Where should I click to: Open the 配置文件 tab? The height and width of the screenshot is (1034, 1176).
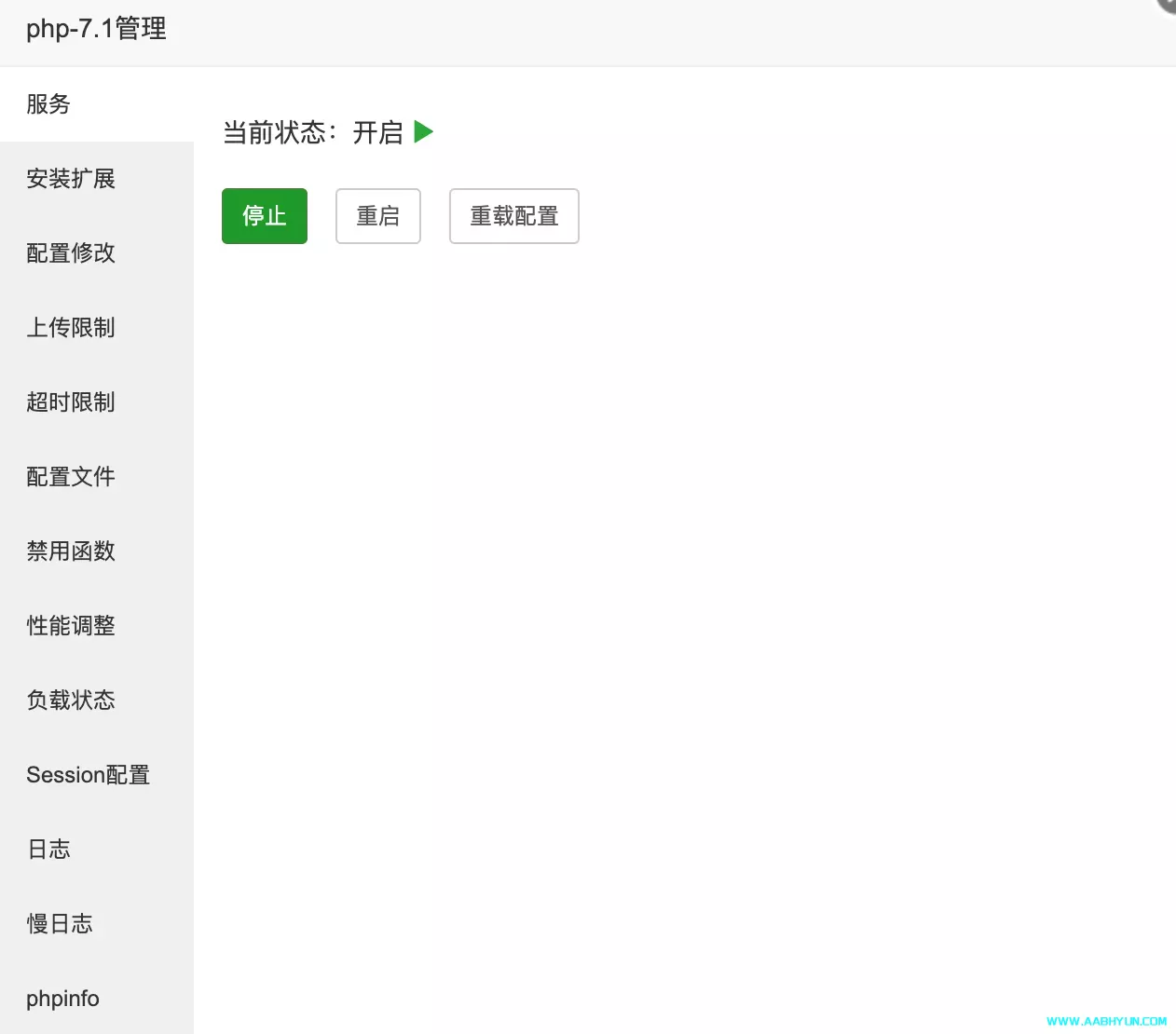point(71,477)
